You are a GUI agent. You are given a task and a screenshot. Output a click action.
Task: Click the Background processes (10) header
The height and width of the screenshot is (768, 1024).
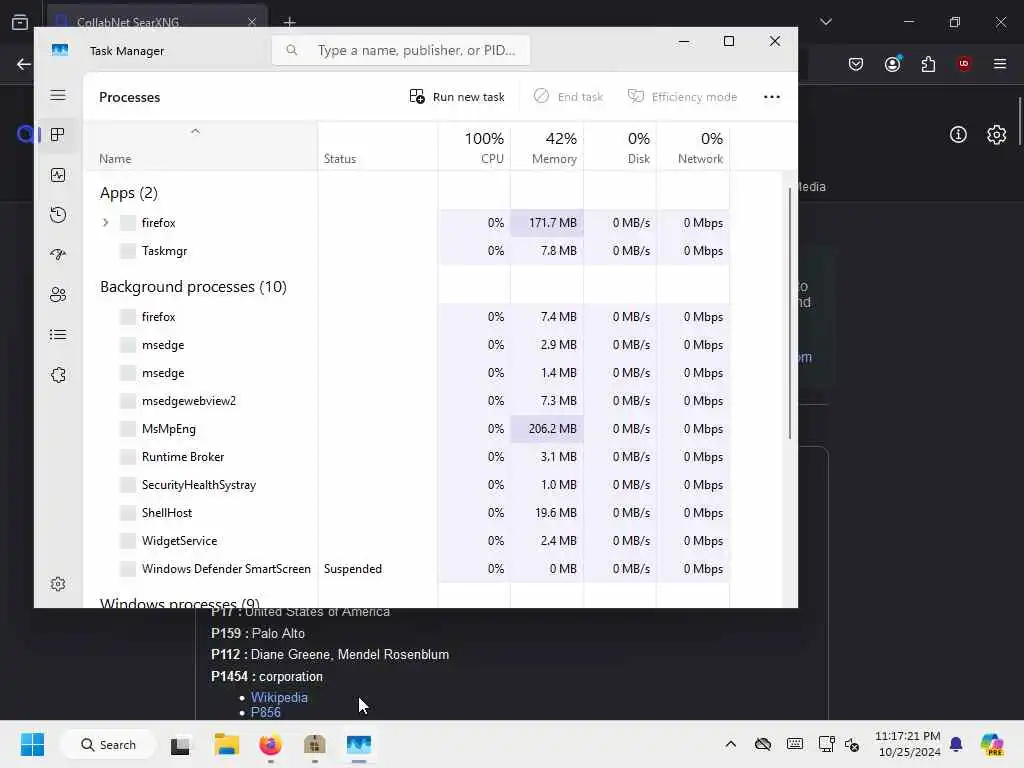click(193, 287)
